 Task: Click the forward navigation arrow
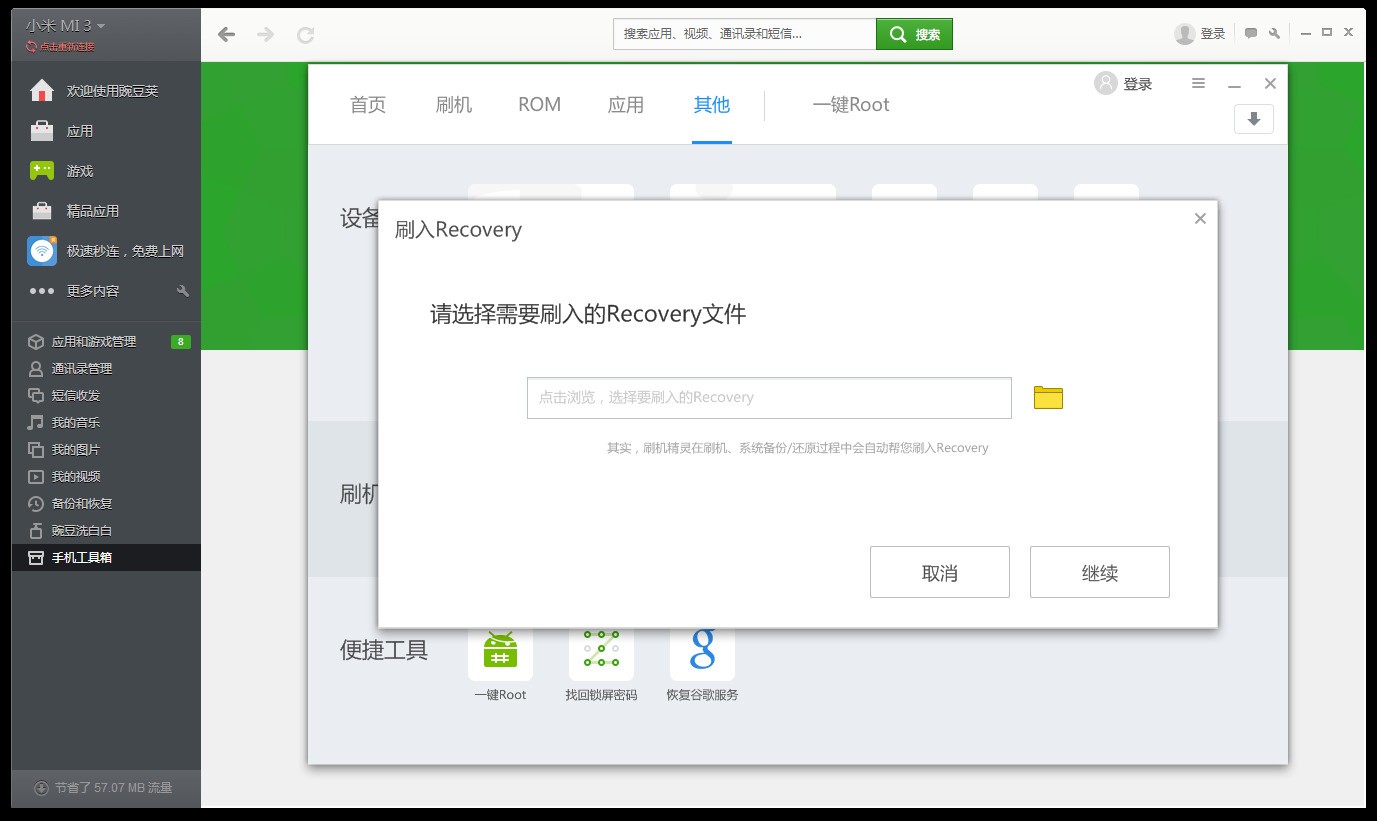[266, 35]
